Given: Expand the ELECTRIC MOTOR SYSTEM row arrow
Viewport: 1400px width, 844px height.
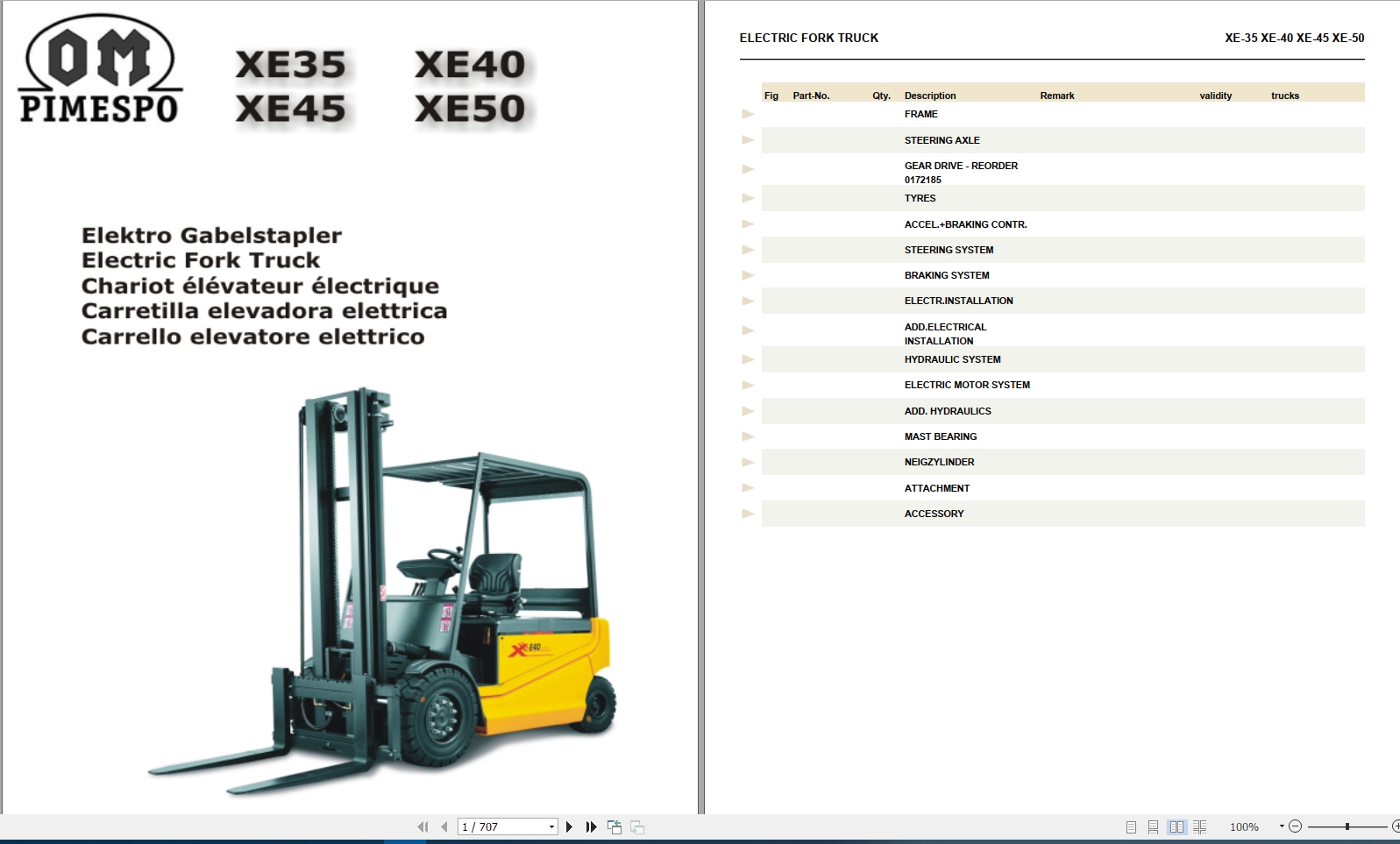Looking at the screenshot, I should coord(748,385).
